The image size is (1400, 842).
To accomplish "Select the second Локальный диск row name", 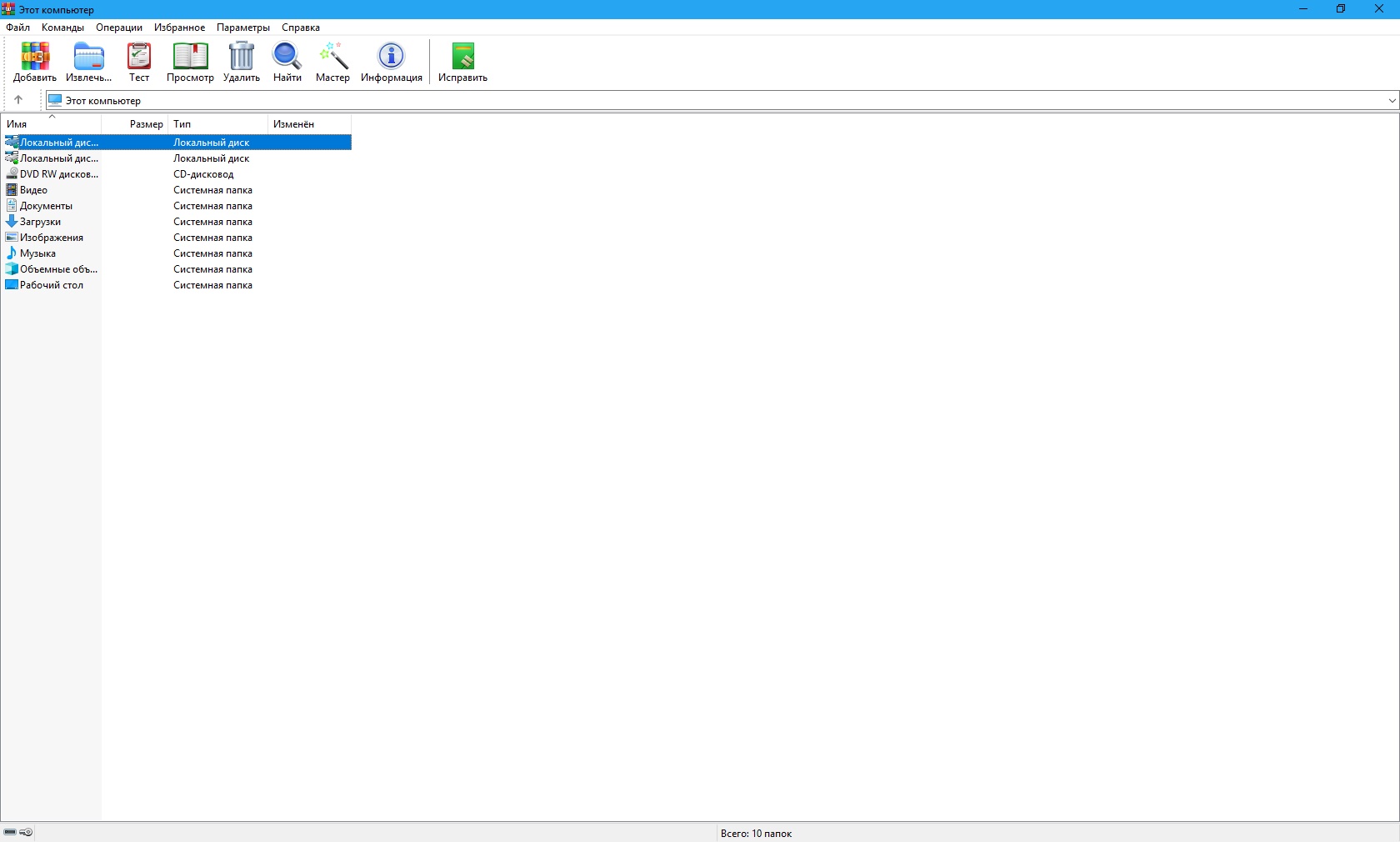I will (x=59, y=158).
